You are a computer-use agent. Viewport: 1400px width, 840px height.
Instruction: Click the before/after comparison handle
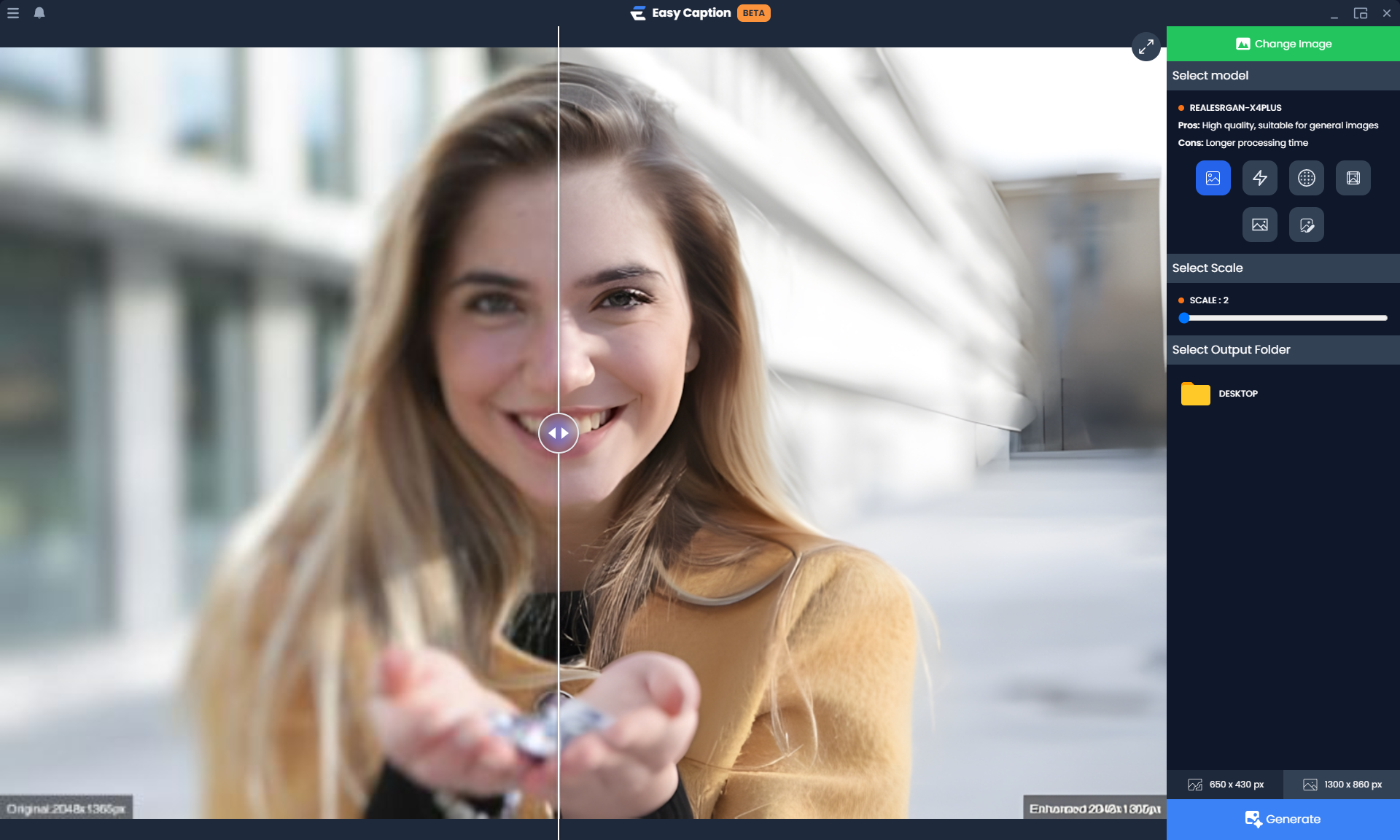pos(558,433)
